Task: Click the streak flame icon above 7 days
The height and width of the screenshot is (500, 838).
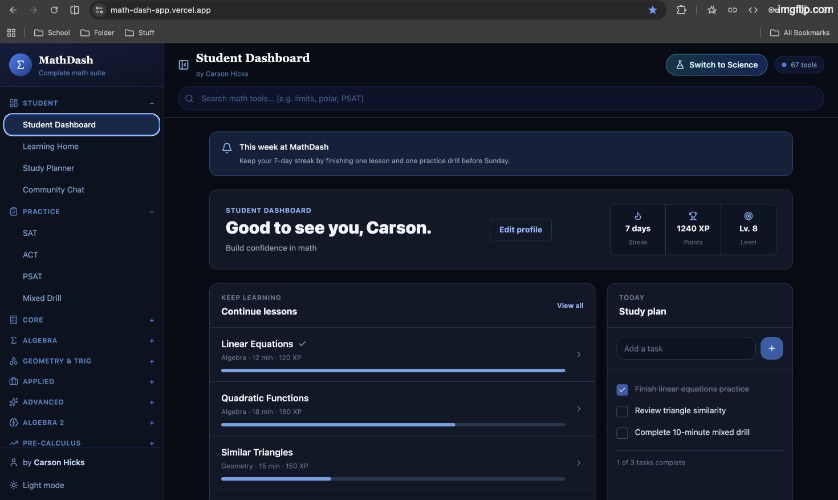Action: 638,216
